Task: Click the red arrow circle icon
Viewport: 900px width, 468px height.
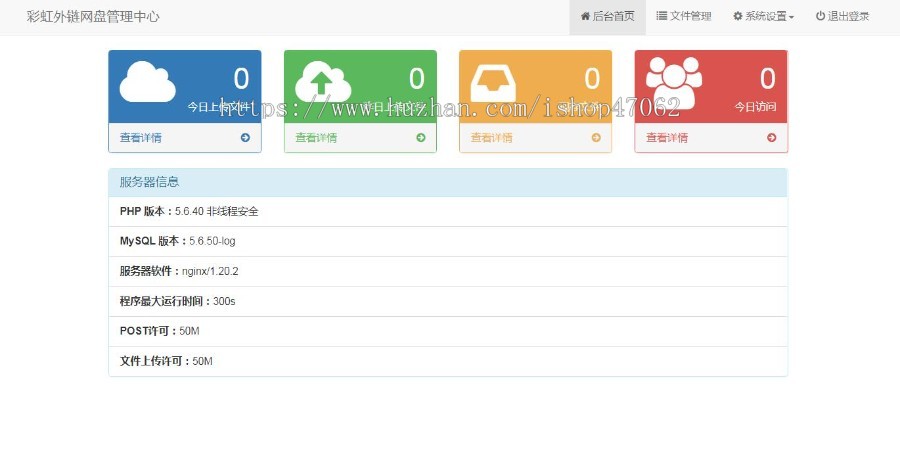Action: pyautogui.click(x=771, y=138)
